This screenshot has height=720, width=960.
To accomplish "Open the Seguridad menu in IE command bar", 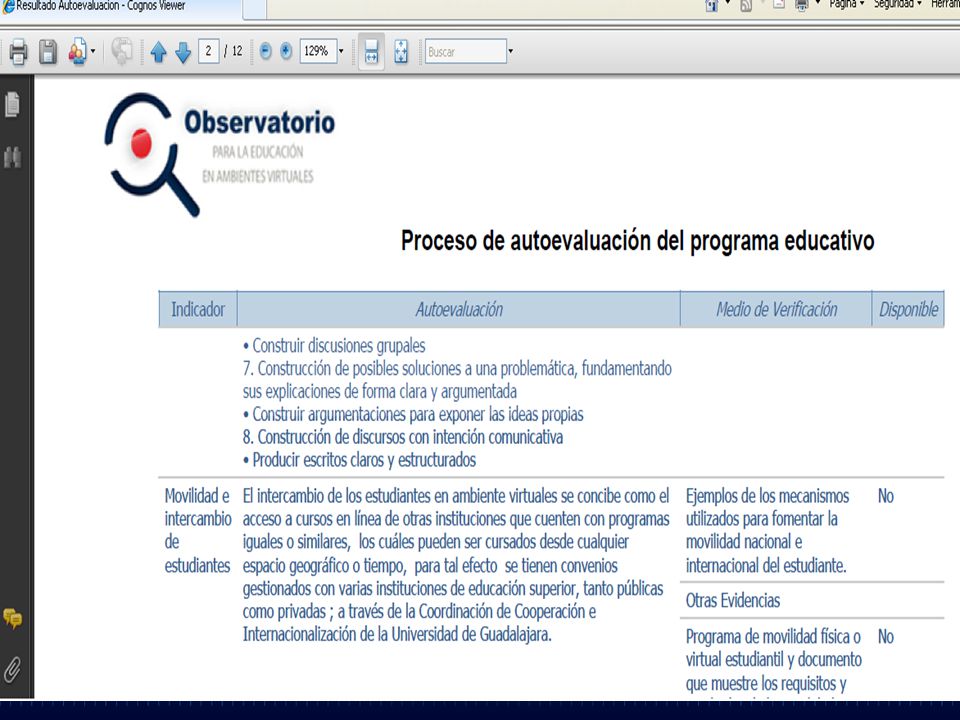I will (x=898, y=4).
